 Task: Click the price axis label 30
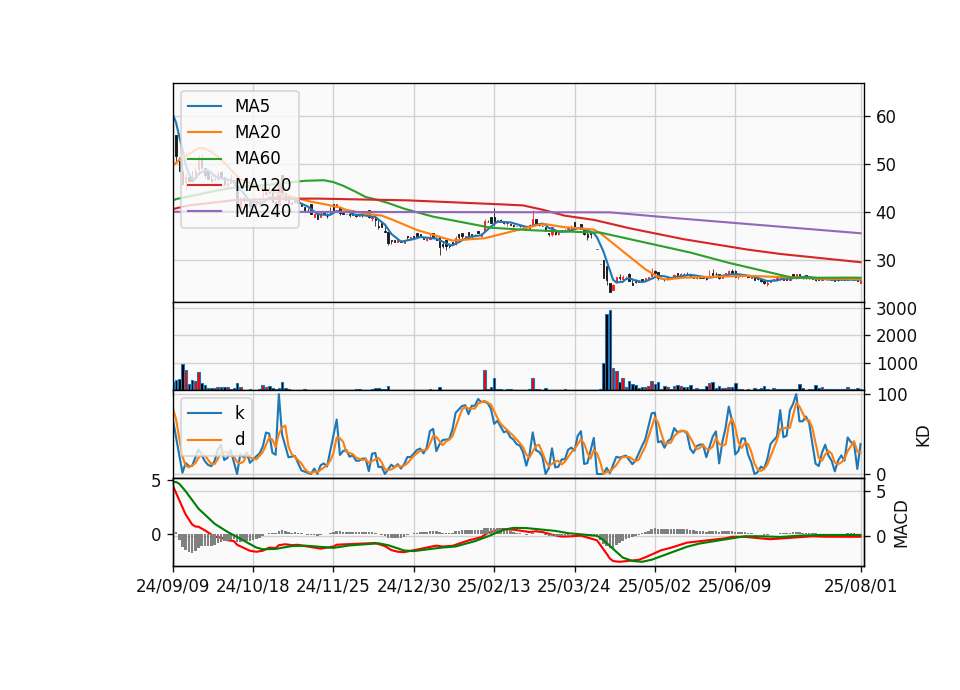coord(886,261)
